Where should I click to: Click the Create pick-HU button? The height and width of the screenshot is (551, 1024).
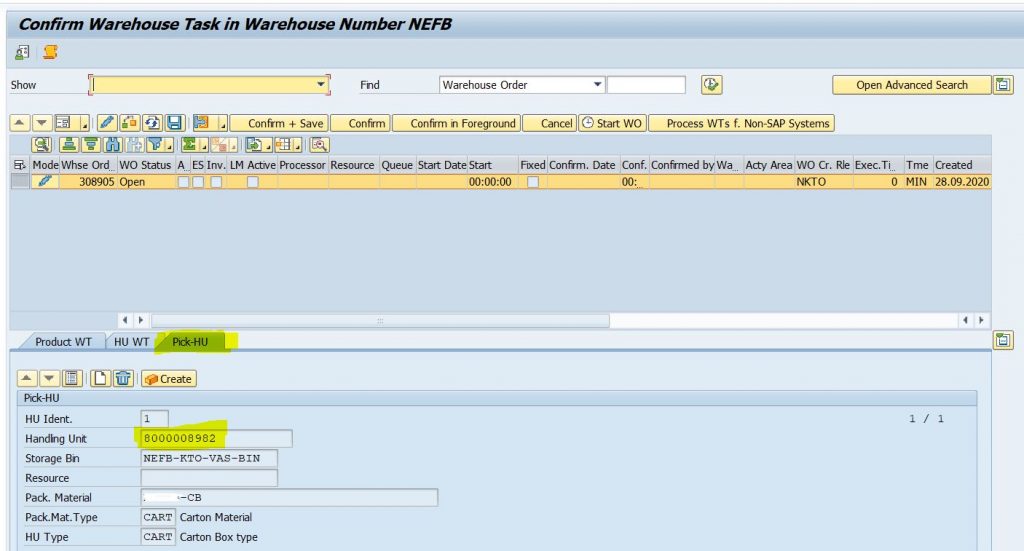click(x=168, y=379)
